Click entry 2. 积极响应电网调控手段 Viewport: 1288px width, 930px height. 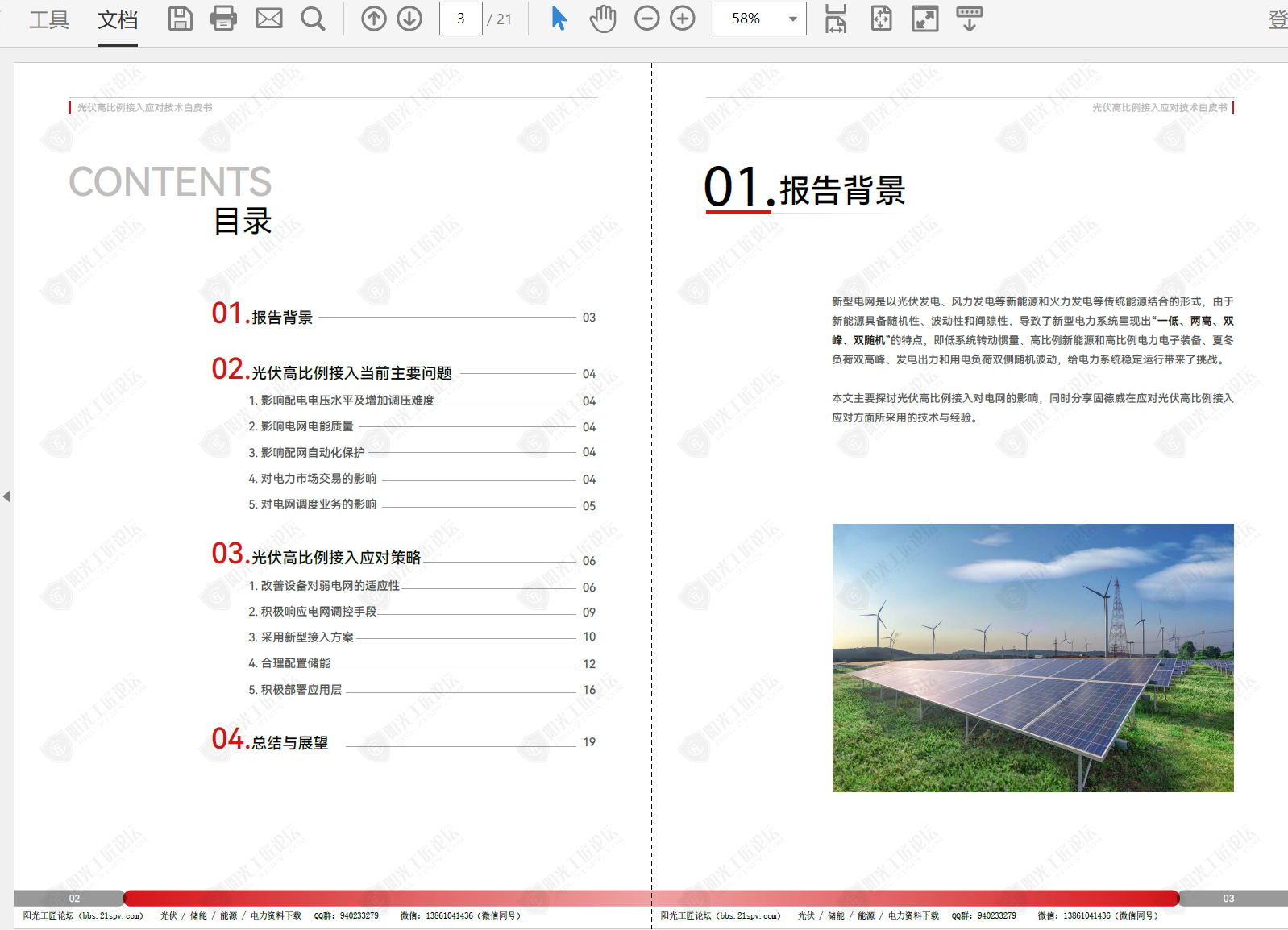pyautogui.click(x=313, y=612)
